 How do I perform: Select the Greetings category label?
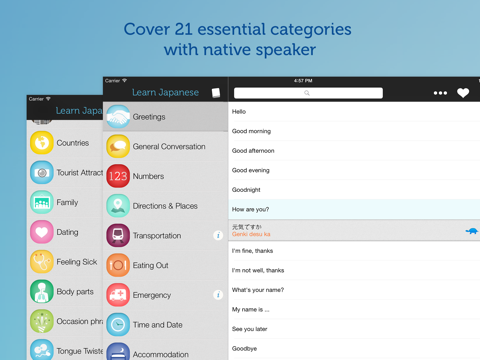point(149,117)
